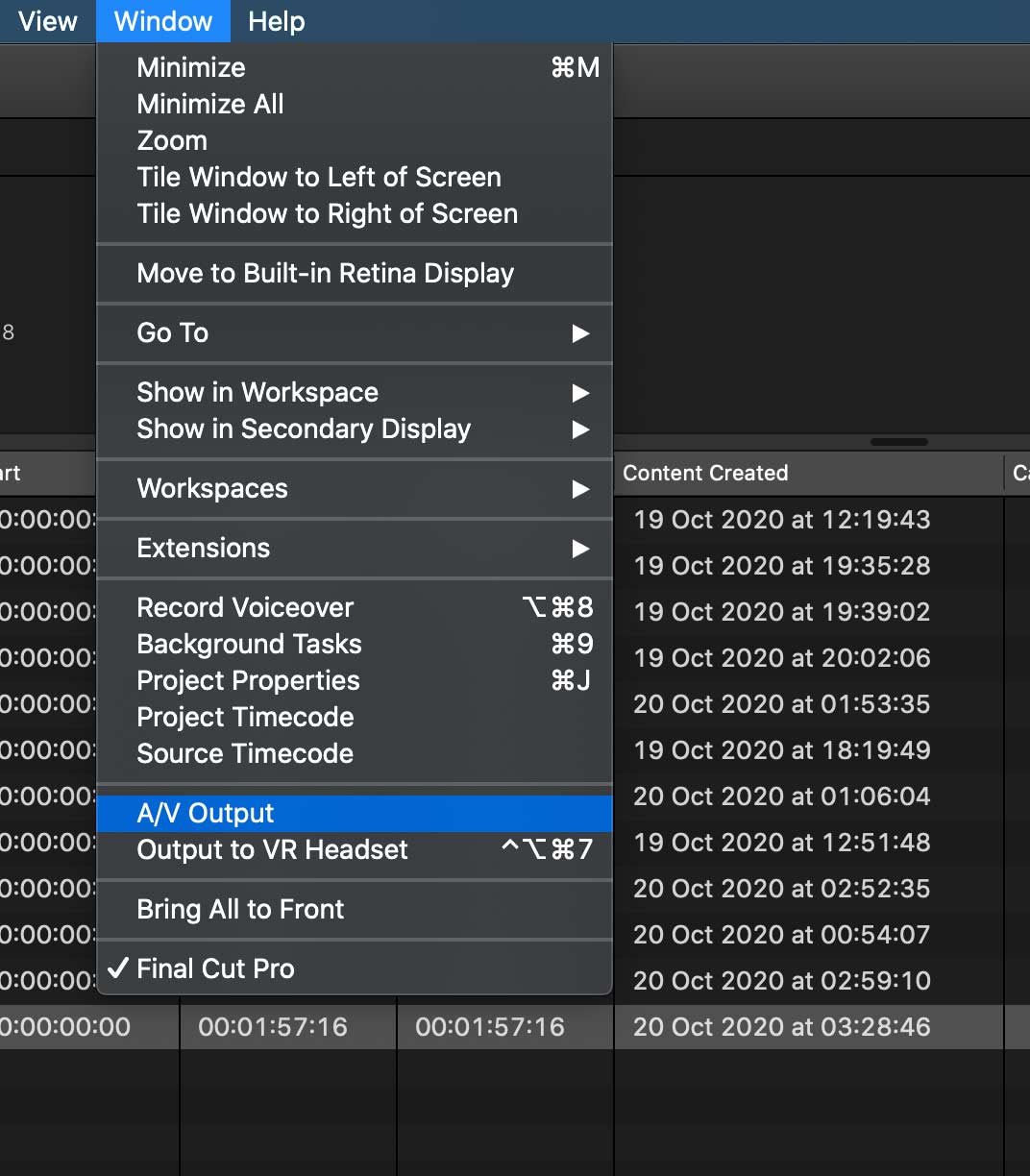Open Project Properties

[355, 680]
